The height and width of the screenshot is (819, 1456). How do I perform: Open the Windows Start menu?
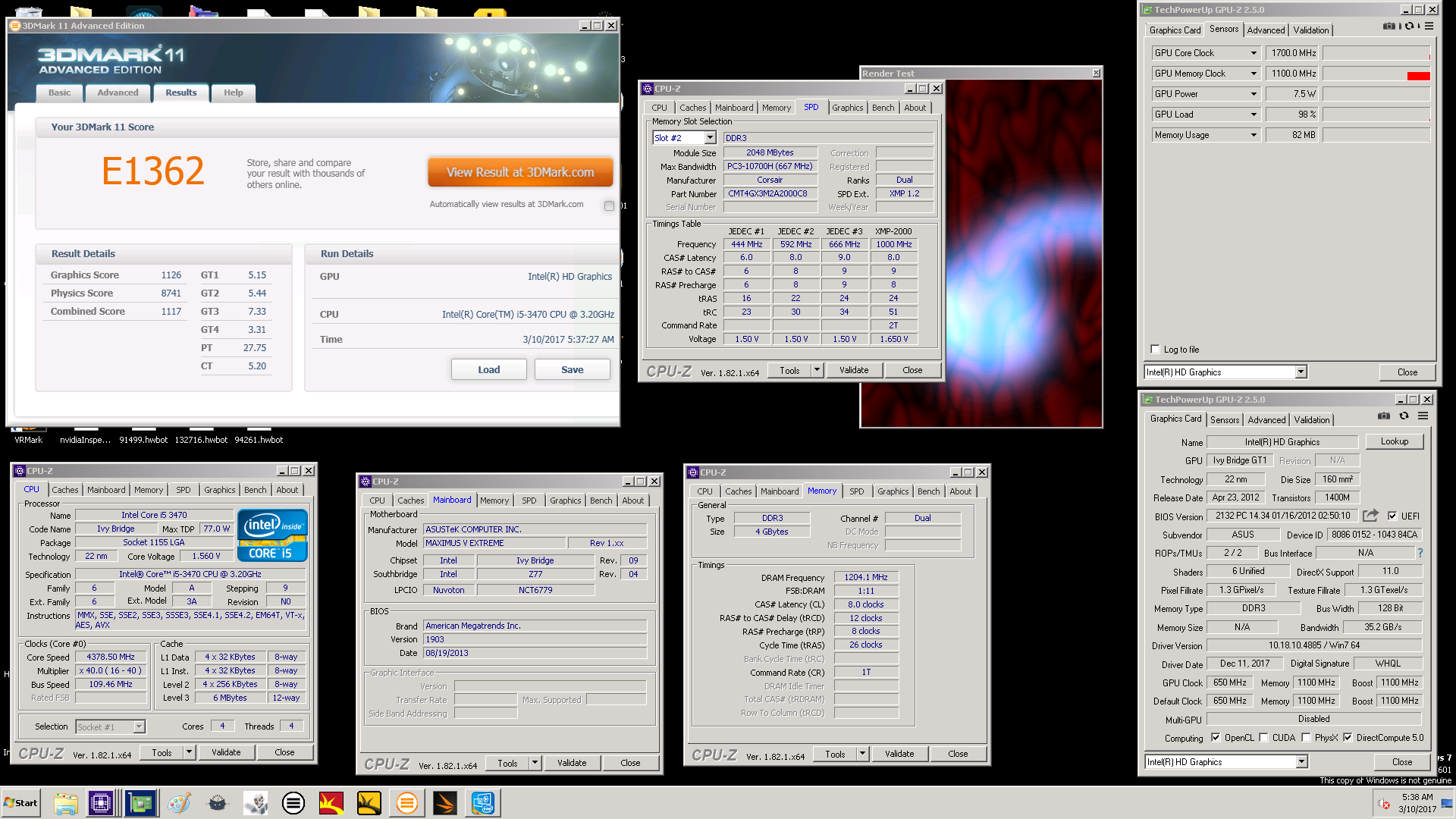[x=20, y=803]
